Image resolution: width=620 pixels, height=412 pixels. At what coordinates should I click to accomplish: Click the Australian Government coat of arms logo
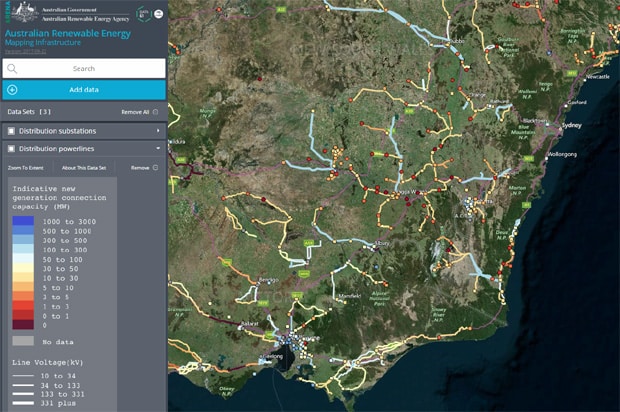click(25, 12)
